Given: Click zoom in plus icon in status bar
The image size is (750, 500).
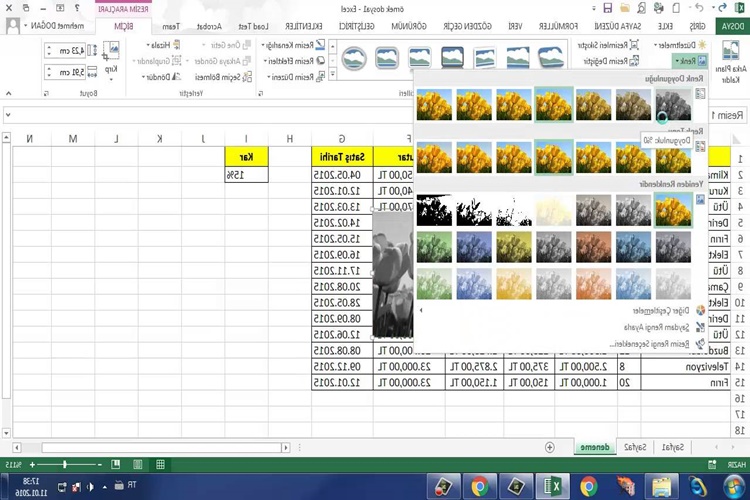Looking at the screenshot, I should click(x=32, y=465).
